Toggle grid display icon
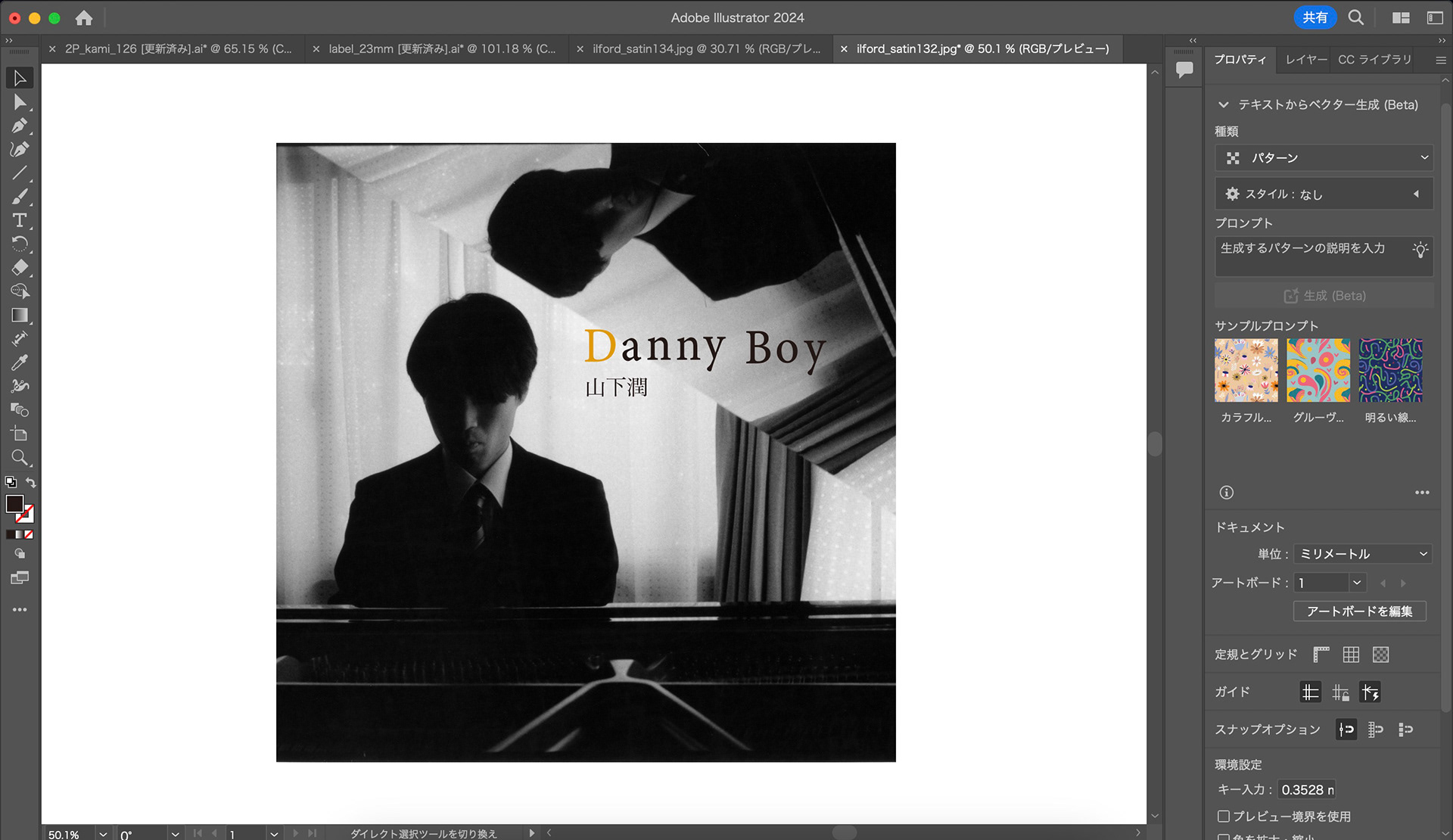Image resolution: width=1453 pixels, height=840 pixels. click(1351, 655)
